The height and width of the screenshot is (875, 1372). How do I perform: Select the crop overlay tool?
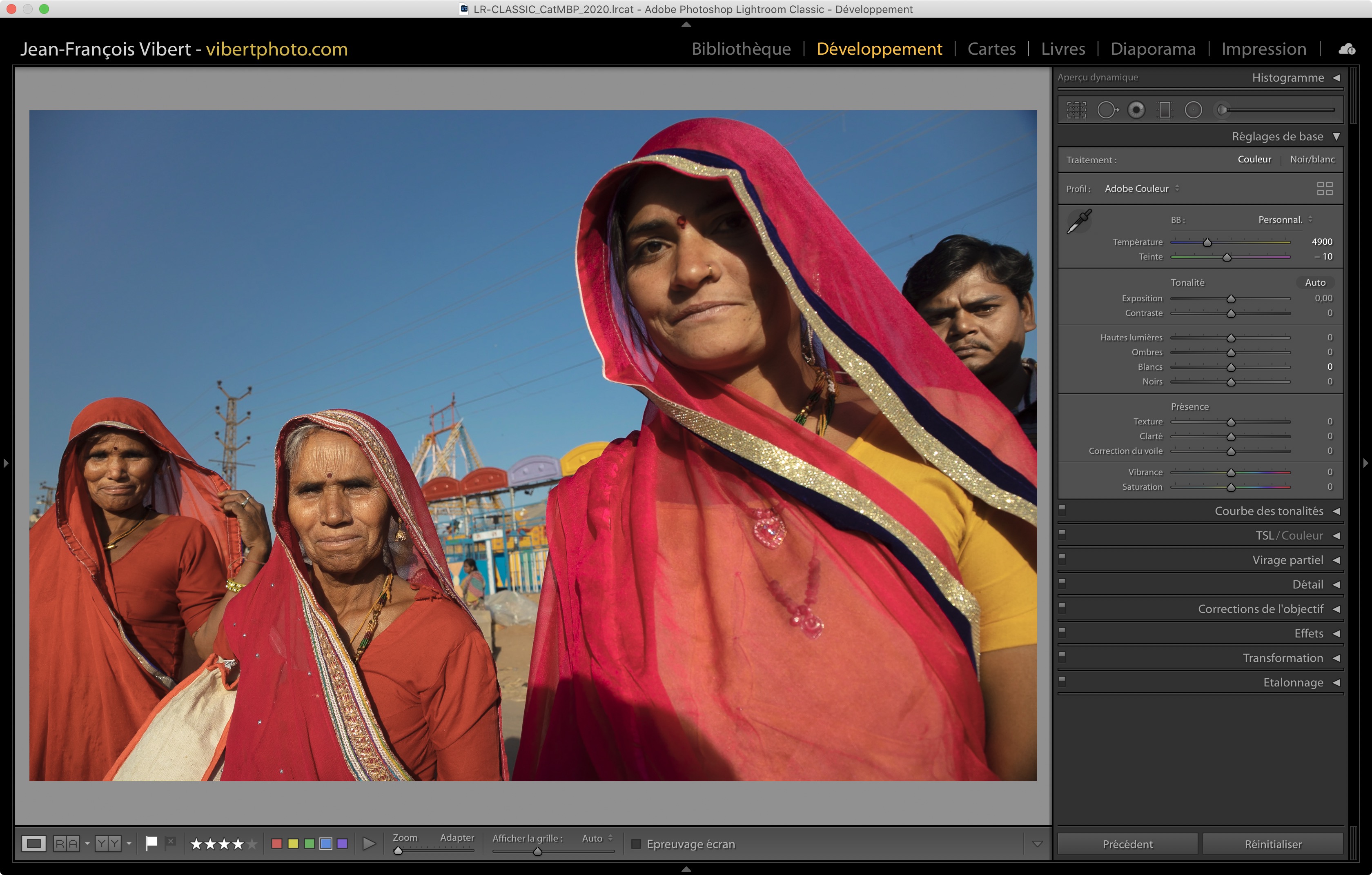(1076, 110)
